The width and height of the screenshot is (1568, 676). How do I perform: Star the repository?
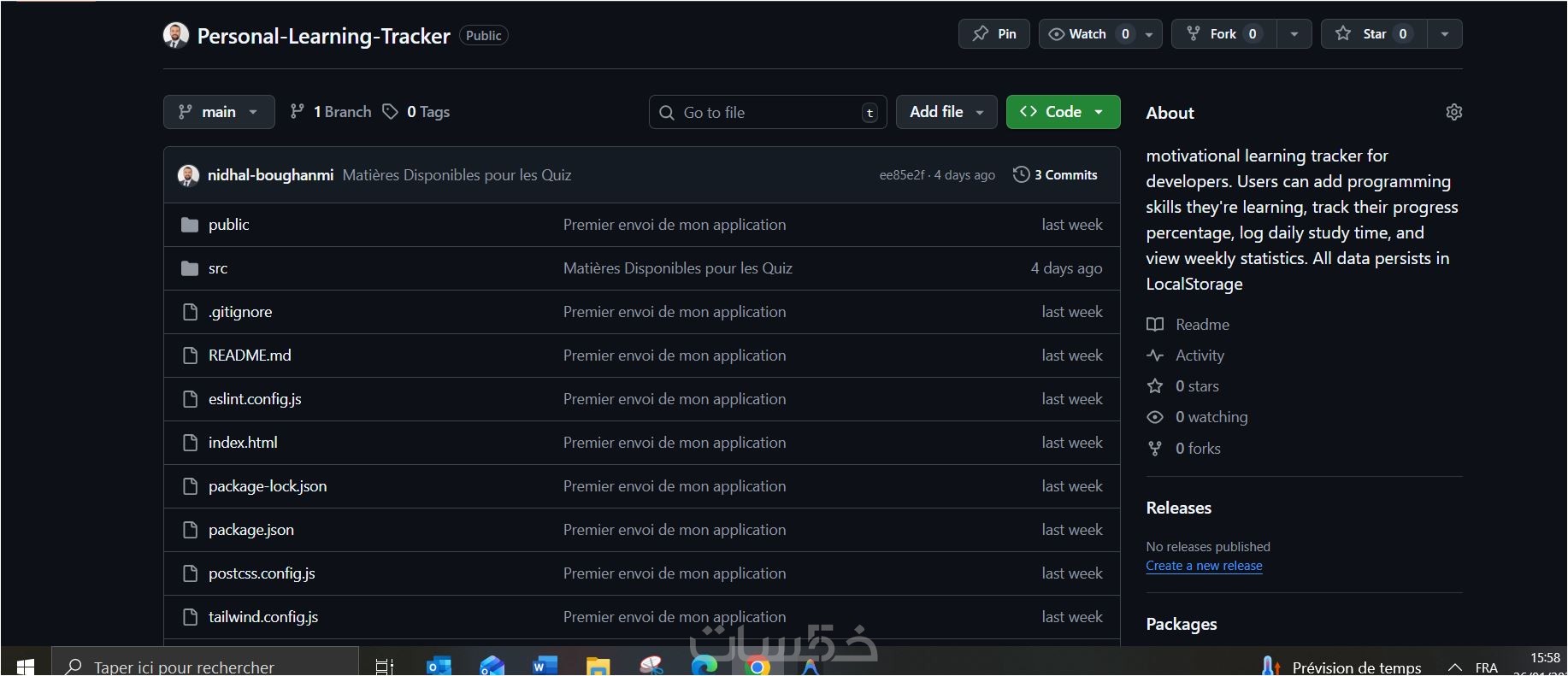pos(1374,34)
